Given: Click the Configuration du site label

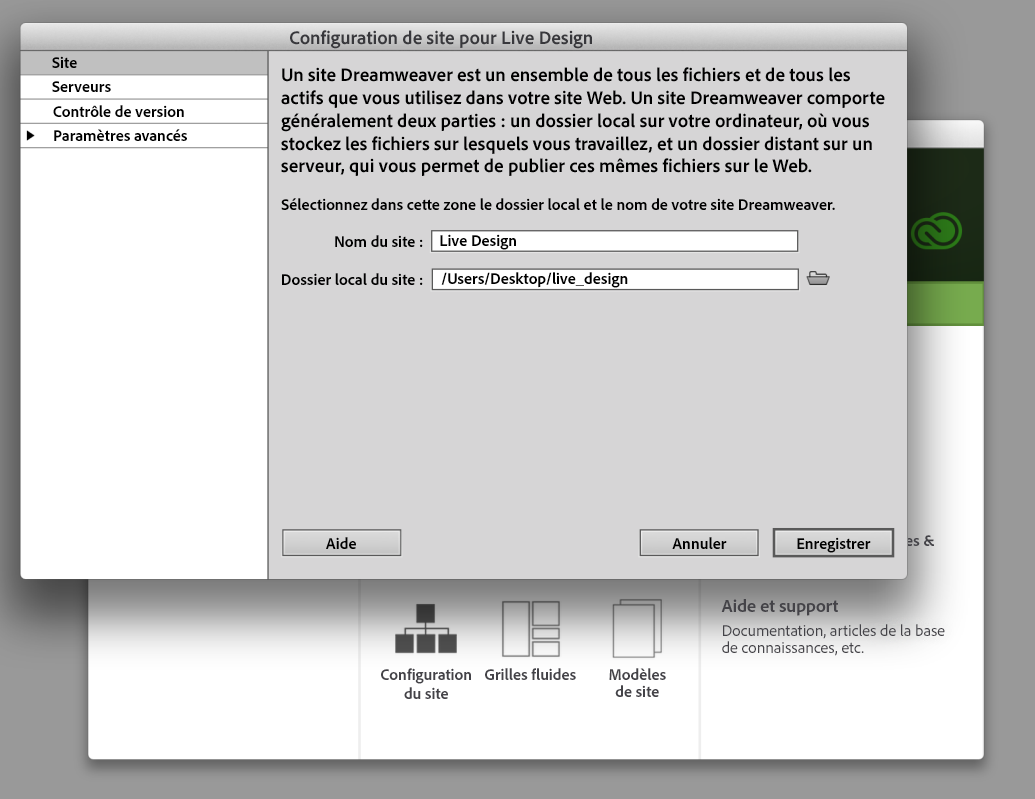Looking at the screenshot, I should [x=426, y=684].
